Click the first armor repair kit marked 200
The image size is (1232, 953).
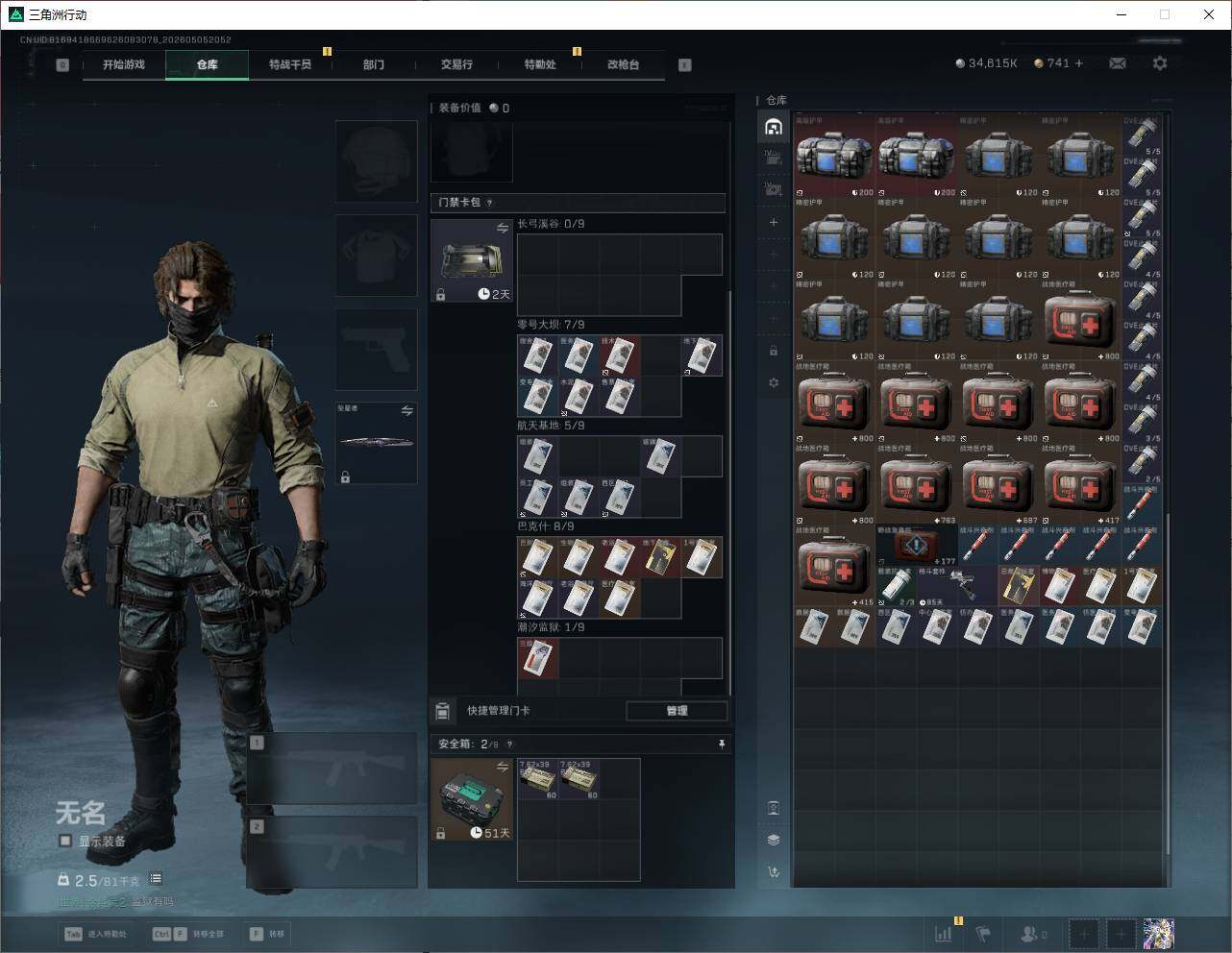[x=834, y=157]
